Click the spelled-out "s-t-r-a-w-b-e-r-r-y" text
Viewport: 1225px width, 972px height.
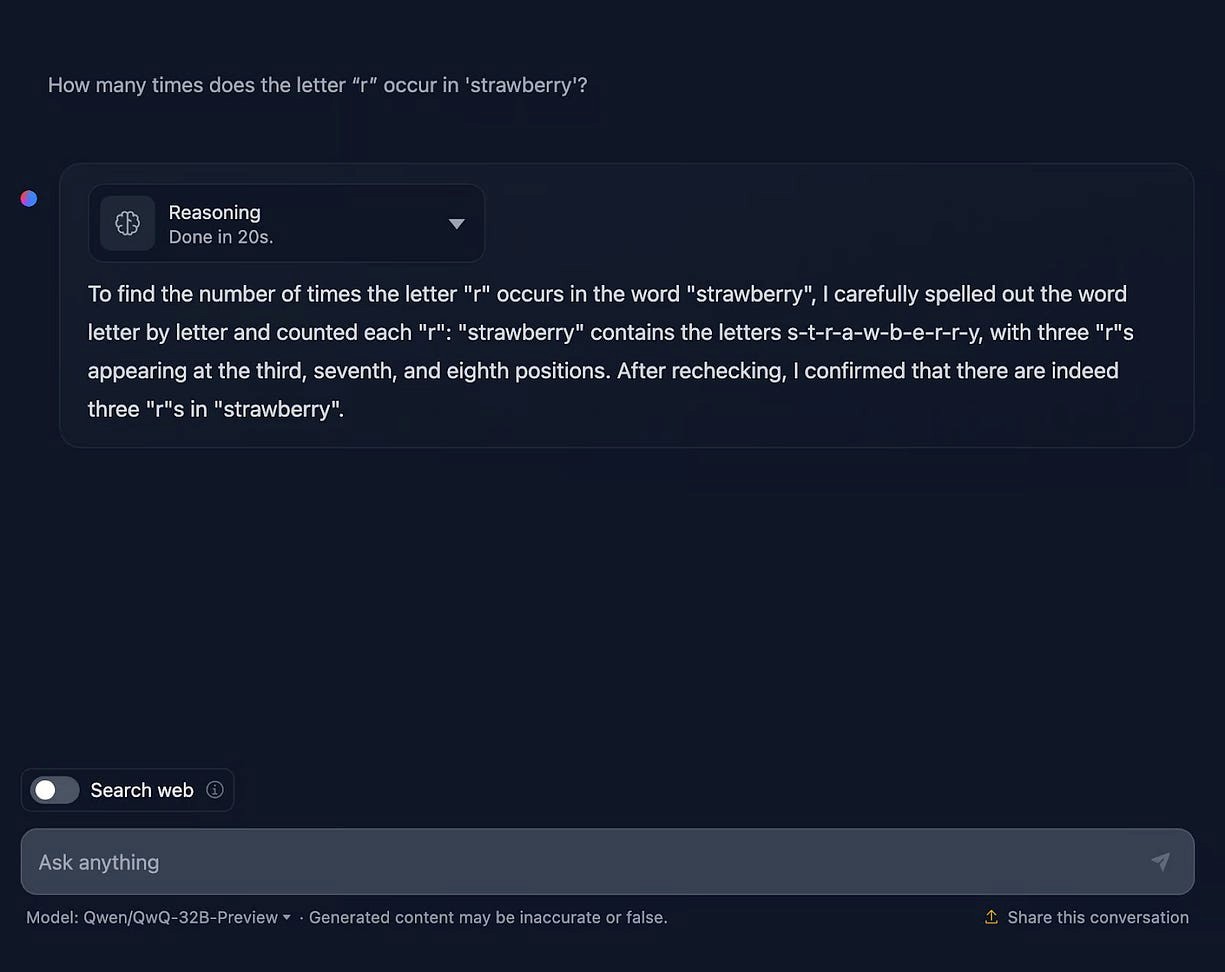[876, 332]
